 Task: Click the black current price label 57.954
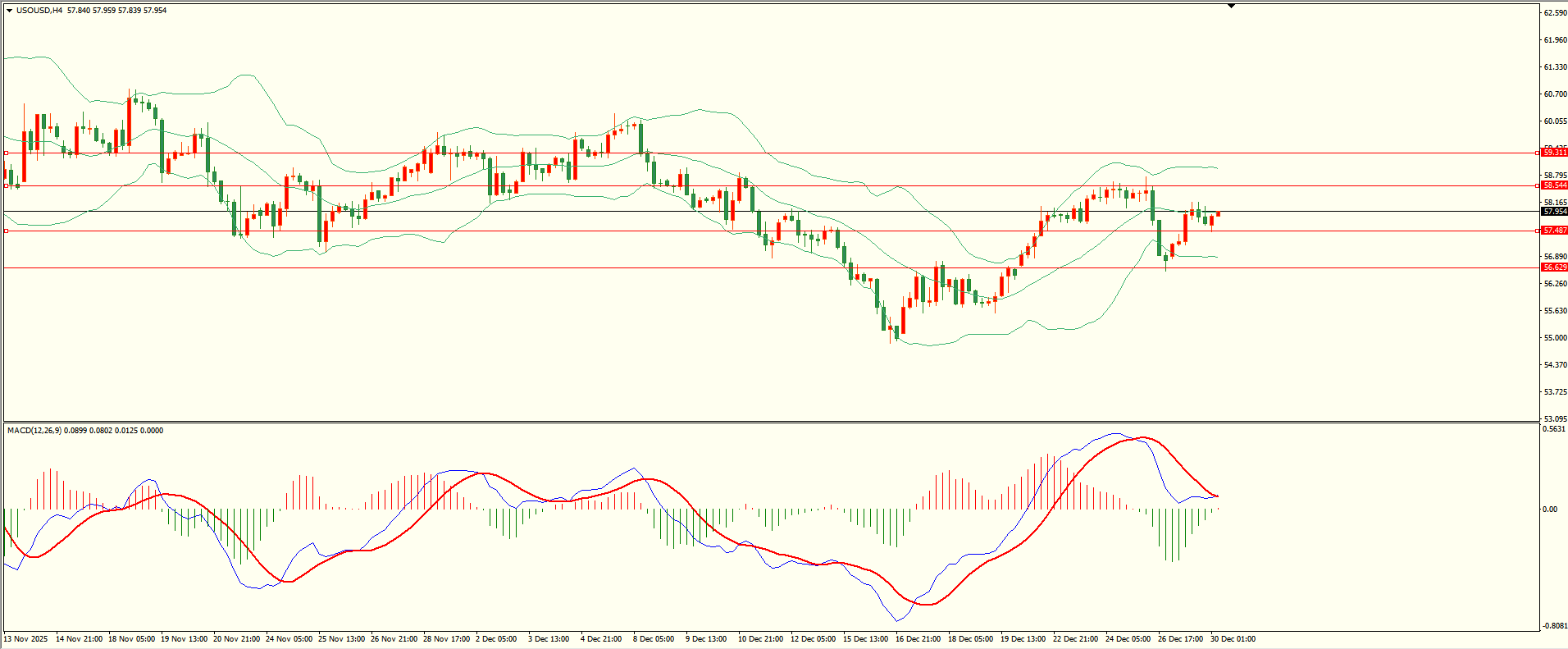coord(1554,212)
